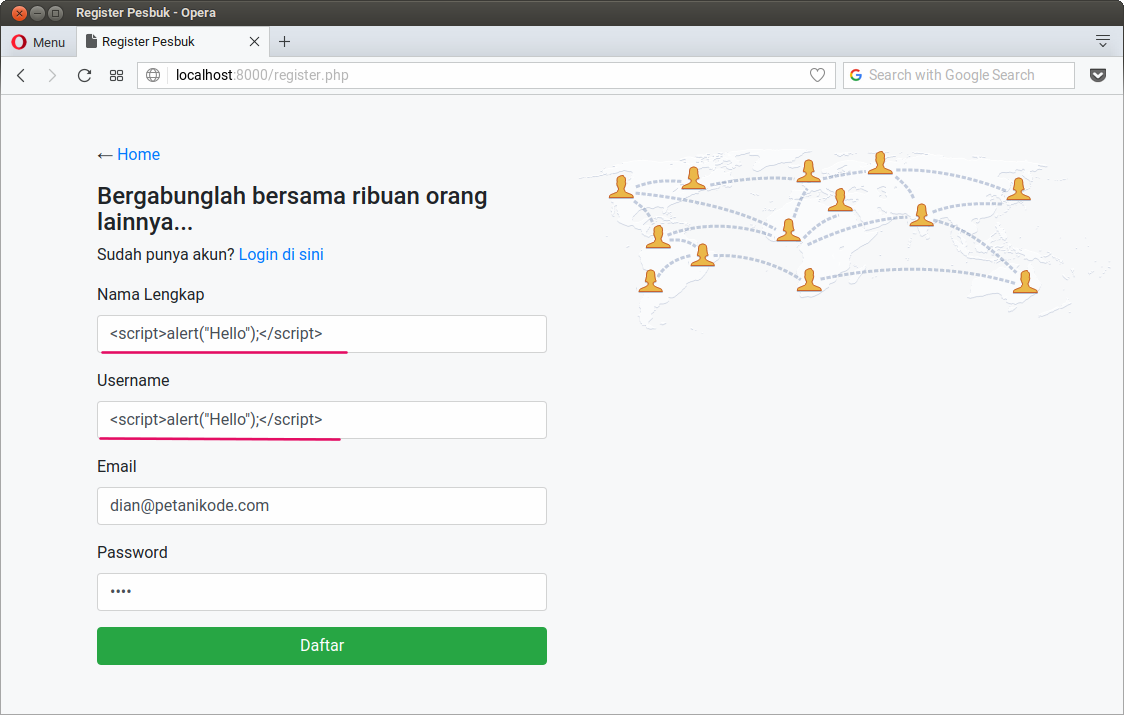This screenshot has height=715, width=1124.
Task: Click the site security globe badge
Action: (x=153, y=75)
